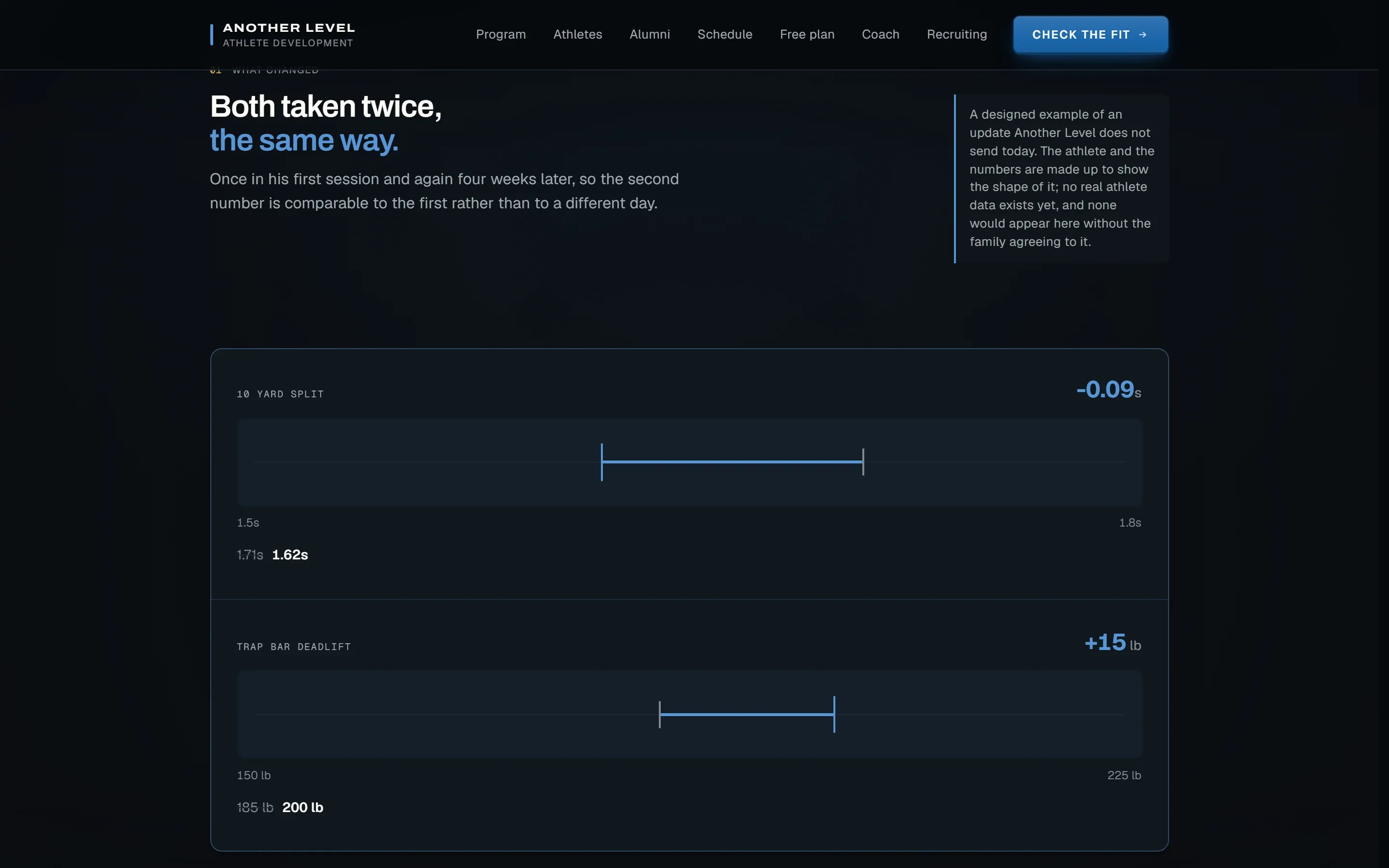Click the arrow icon in Check the Fit
This screenshot has height=868, width=1389.
click(x=1143, y=35)
